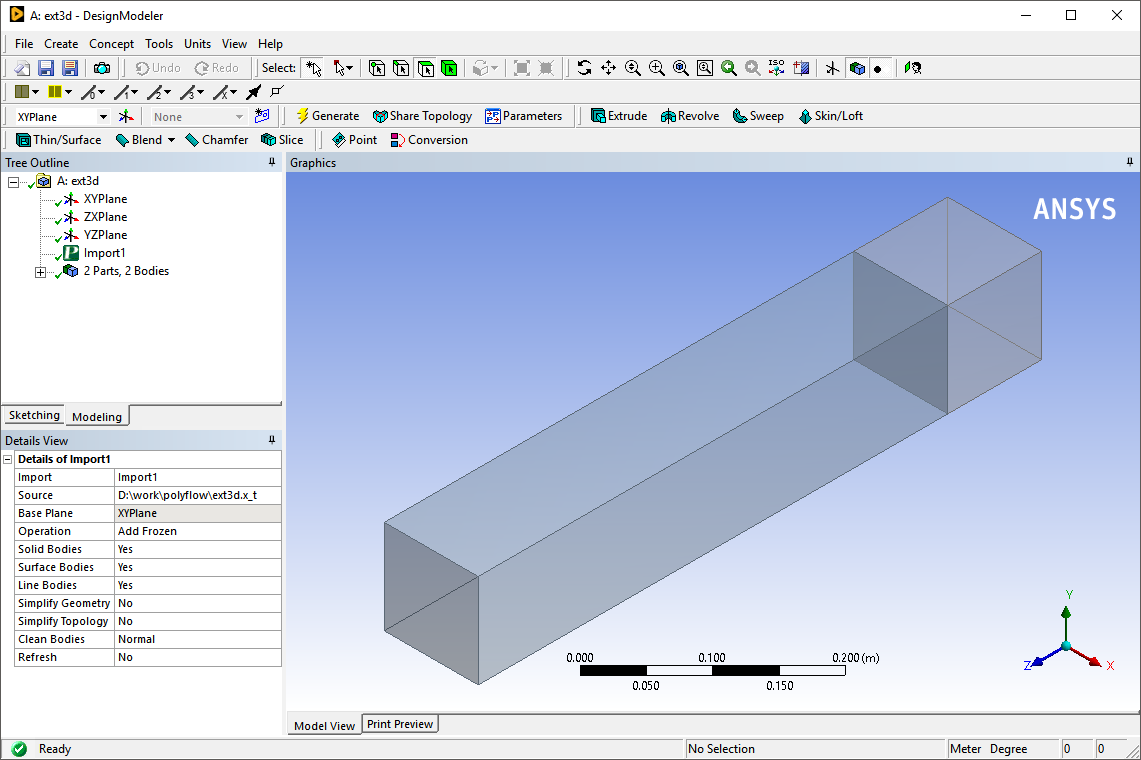
Task: Select the Point/vertex selection filter icon
Action: pyautogui.click(x=377, y=68)
